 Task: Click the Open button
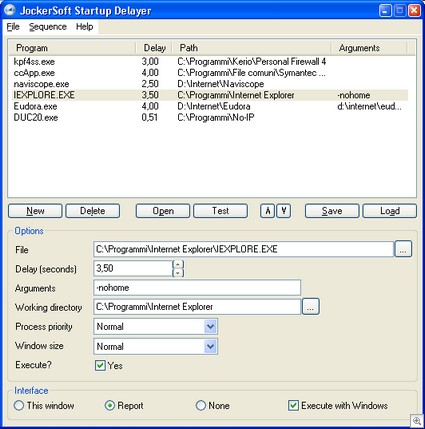click(x=163, y=211)
